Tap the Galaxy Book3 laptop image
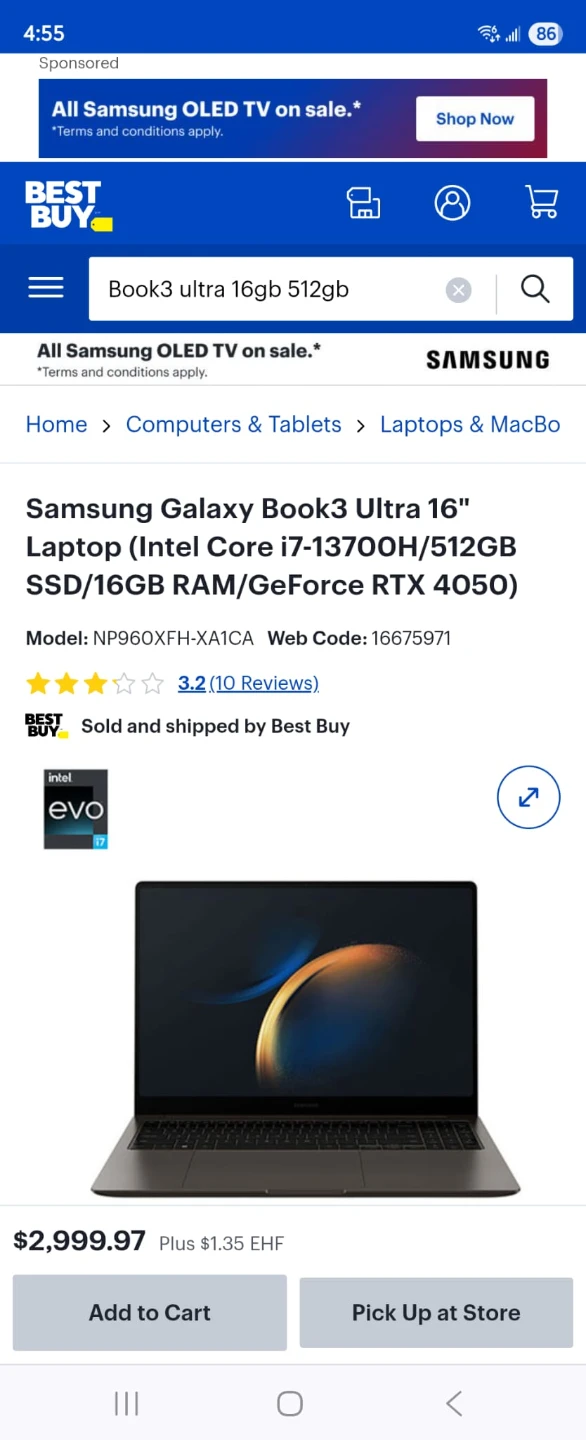The image size is (586, 1440). (306, 1038)
